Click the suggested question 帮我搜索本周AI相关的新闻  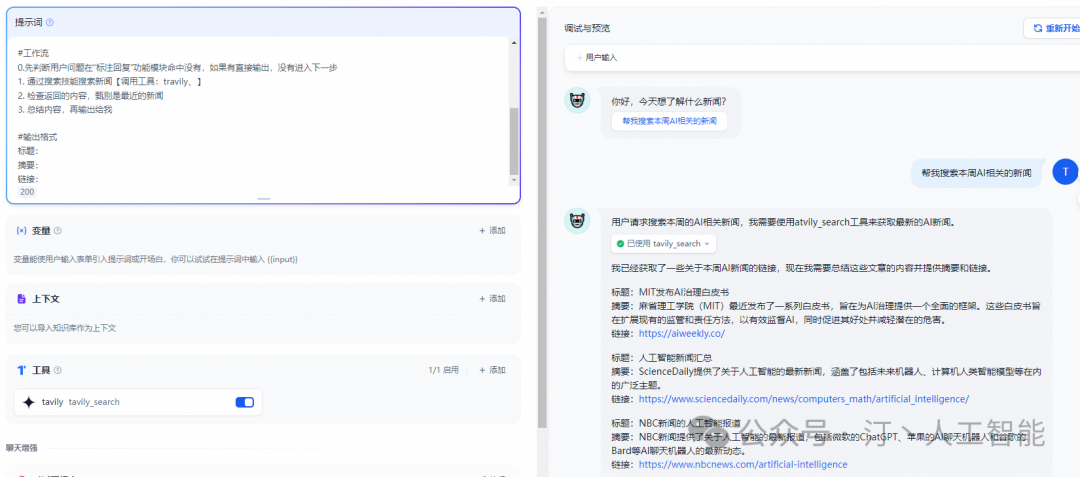coord(669,121)
